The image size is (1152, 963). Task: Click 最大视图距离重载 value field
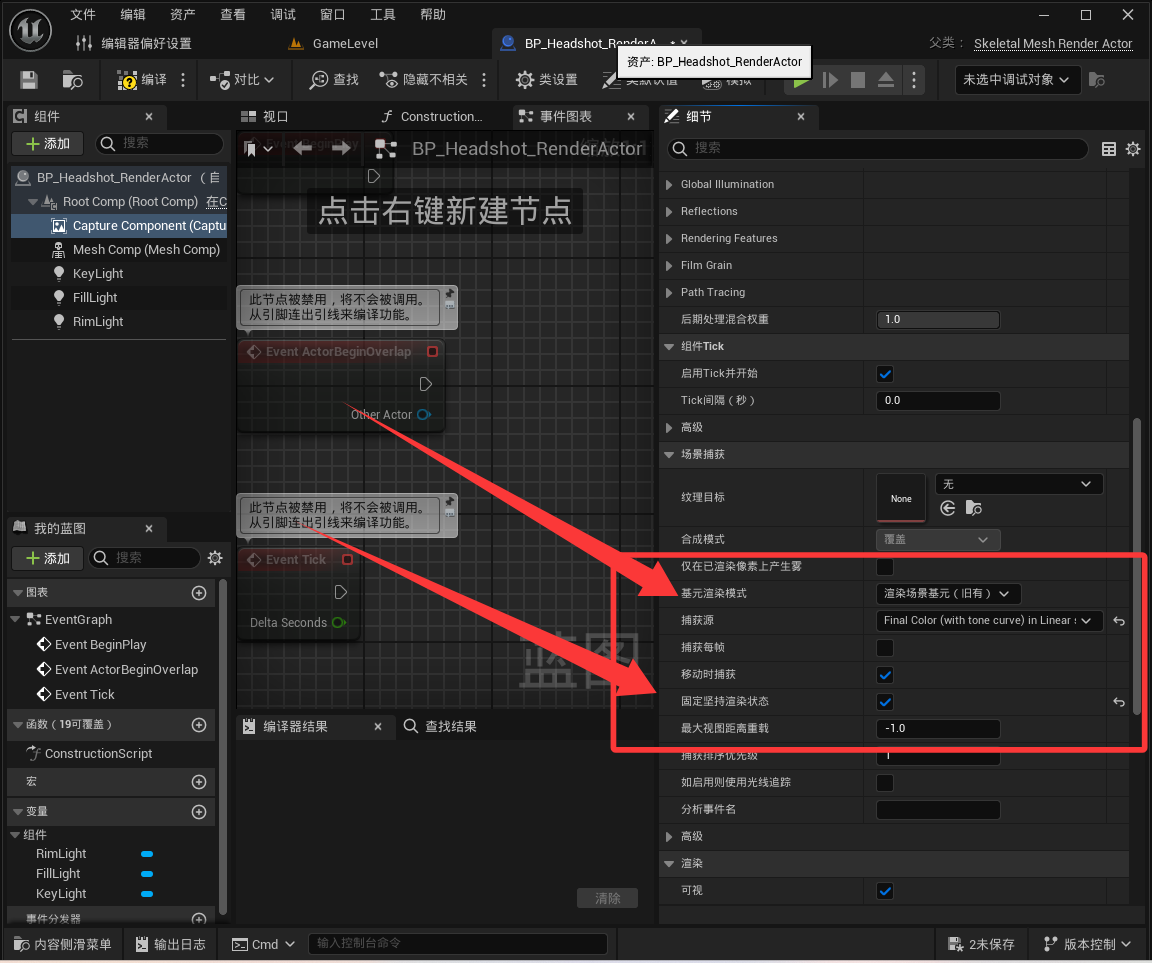point(938,729)
